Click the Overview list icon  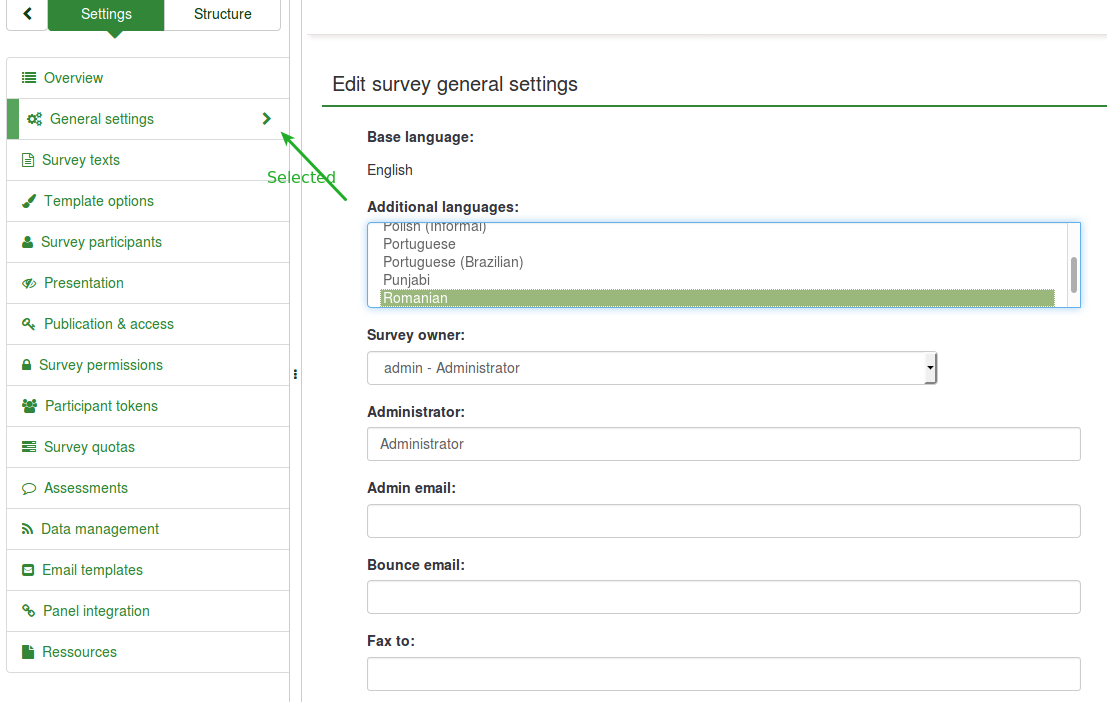tap(29, 78)
